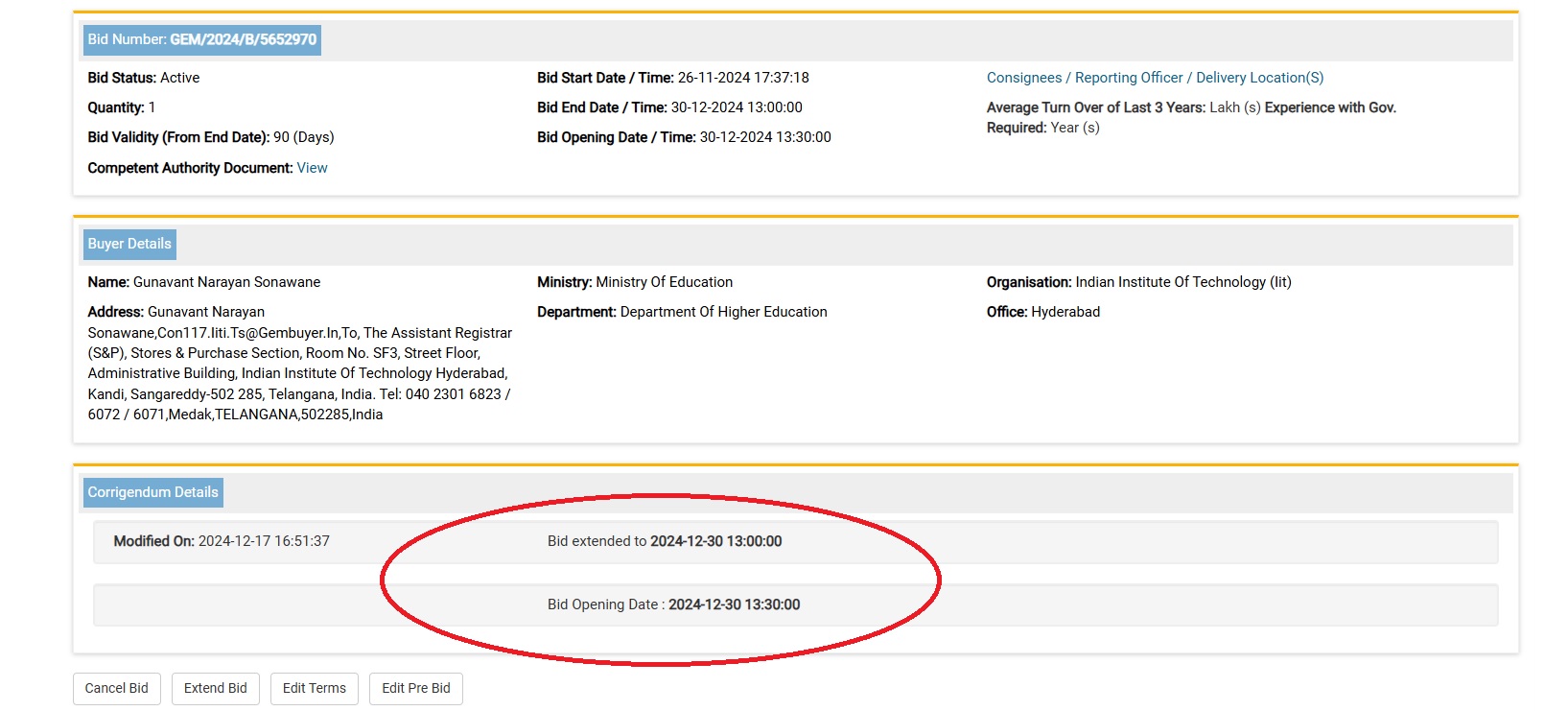
Task: Click the Bid Number GEM/2024/B/5652970 label
Action: click(202, 39)
